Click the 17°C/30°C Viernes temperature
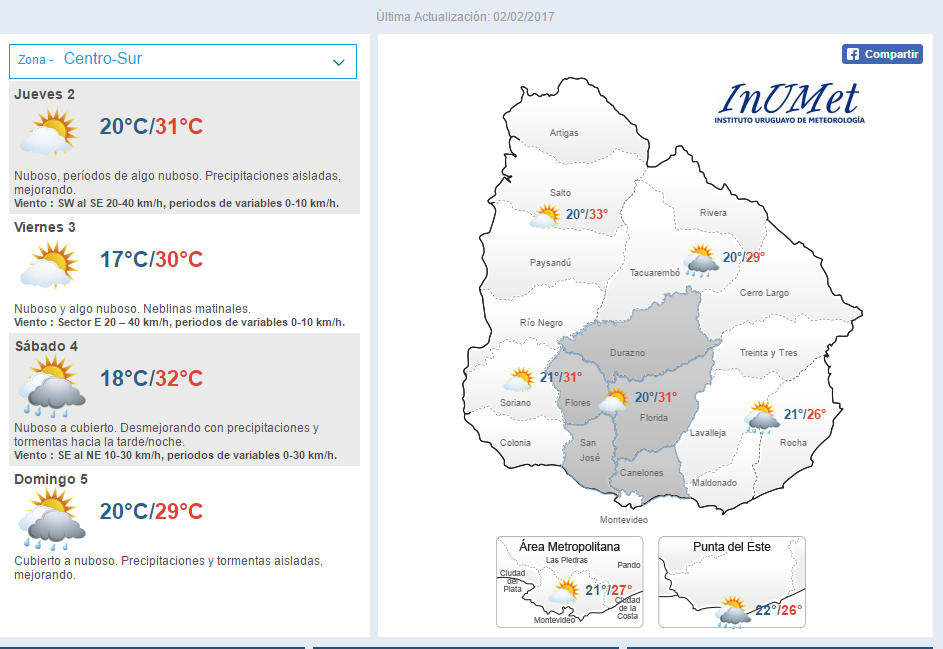Image resolution: width=943 pixels, height=649 pixels. [x=151, y=260]
